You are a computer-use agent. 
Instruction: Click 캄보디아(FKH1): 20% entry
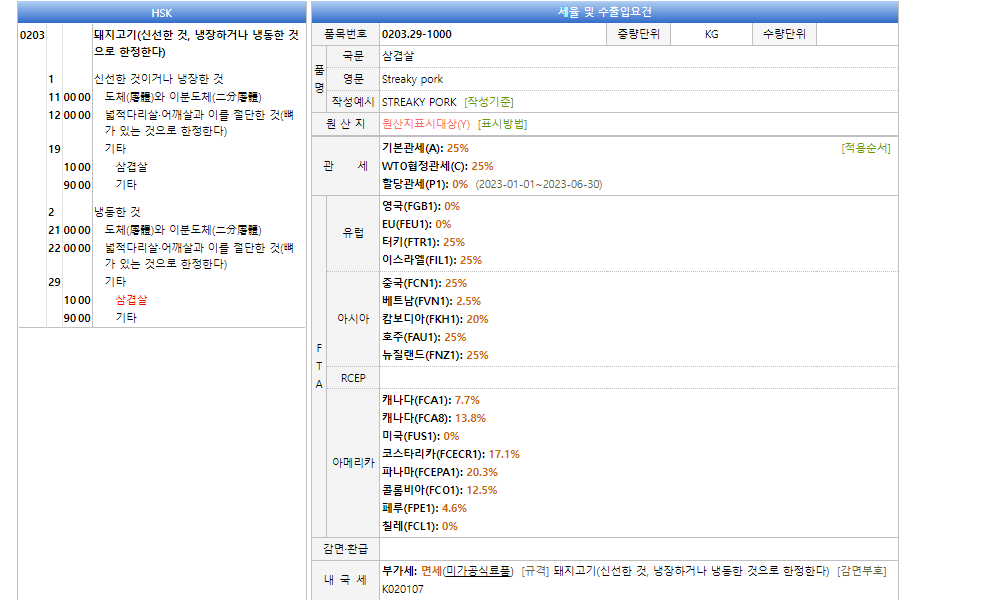click(435, 319)
